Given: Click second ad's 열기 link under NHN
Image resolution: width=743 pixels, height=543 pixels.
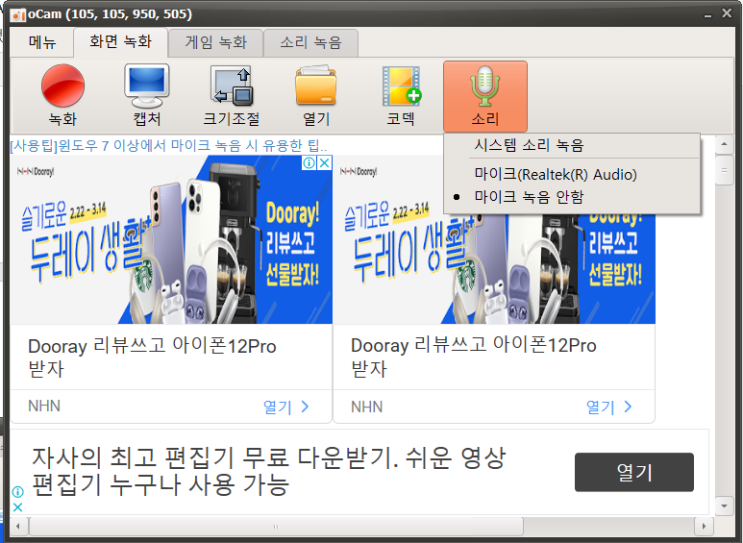Looking at the screenshot, I should pyautogui.click(x=609, y=407).
